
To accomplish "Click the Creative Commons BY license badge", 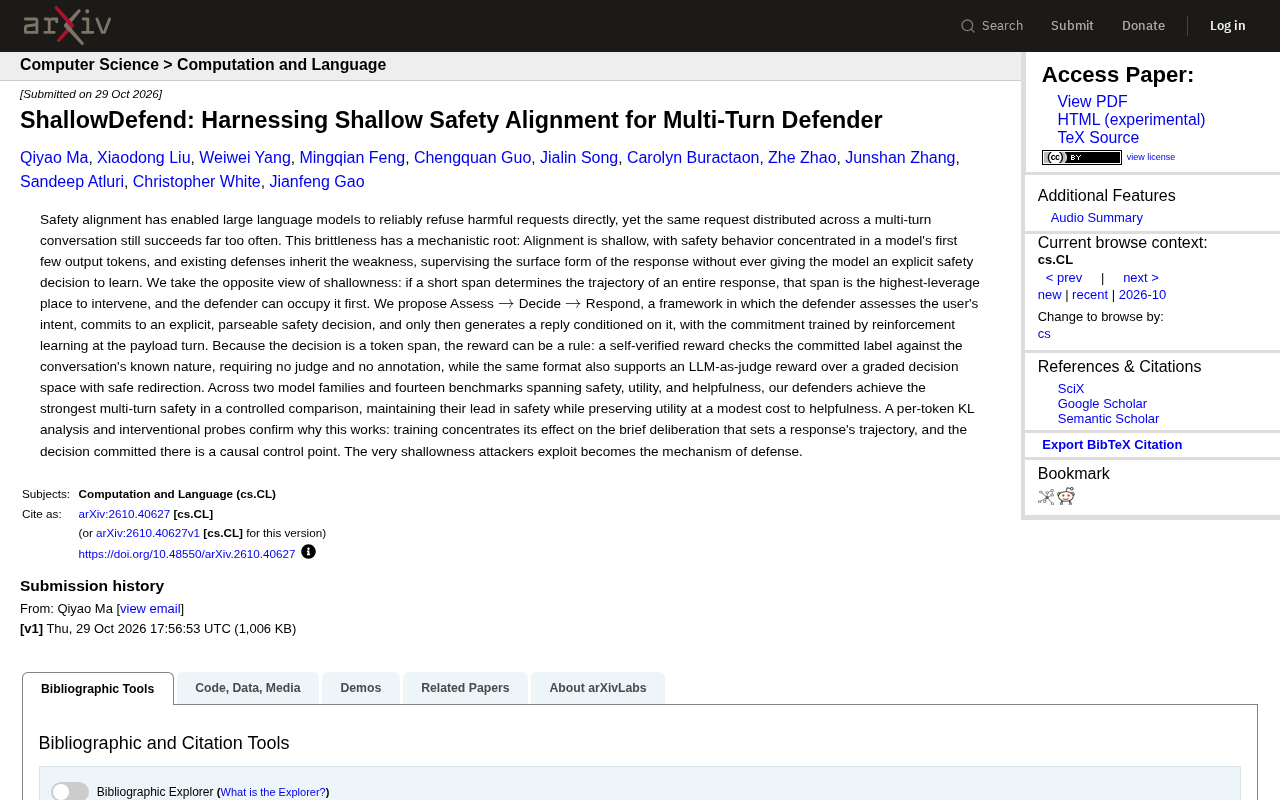I will pyautogui.click(x=1082, y=157).
